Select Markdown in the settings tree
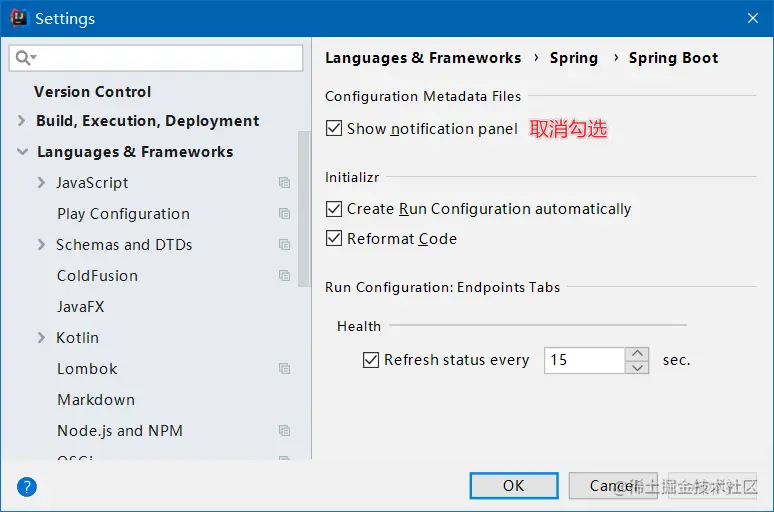Screen dimensions: 774x512 pyautogui.click(x=96, y=400)
